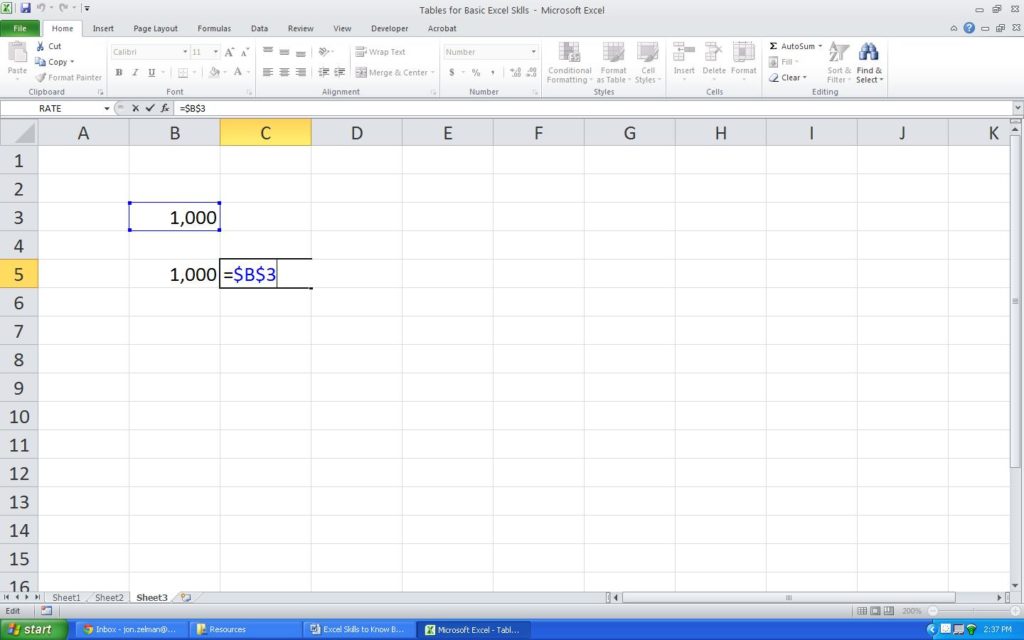Open Sort & Filter options
Viewport: 1024px width, 640px height.
pyautogui.click(x=838, y=62)
